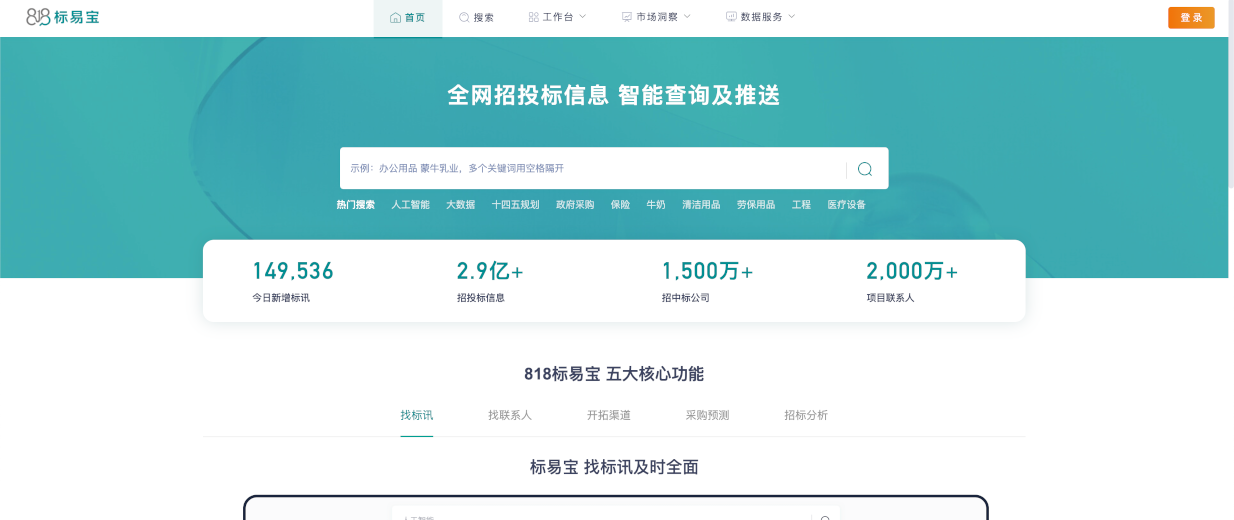
Task: Click the icon beside 数据服务
Action: (x=731, y=17)
